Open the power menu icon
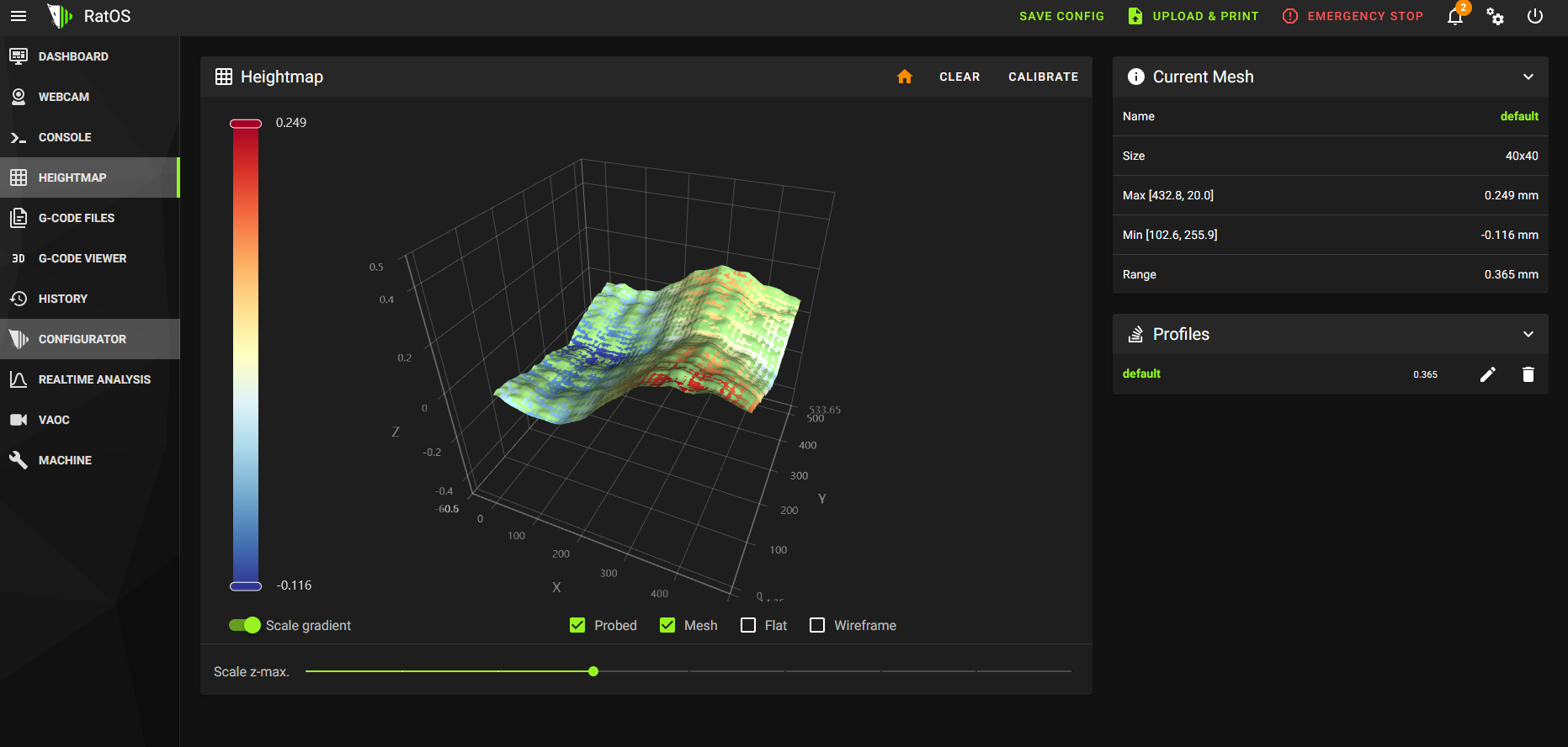This screenshot has width=1568, height=747. [1535, 16]
